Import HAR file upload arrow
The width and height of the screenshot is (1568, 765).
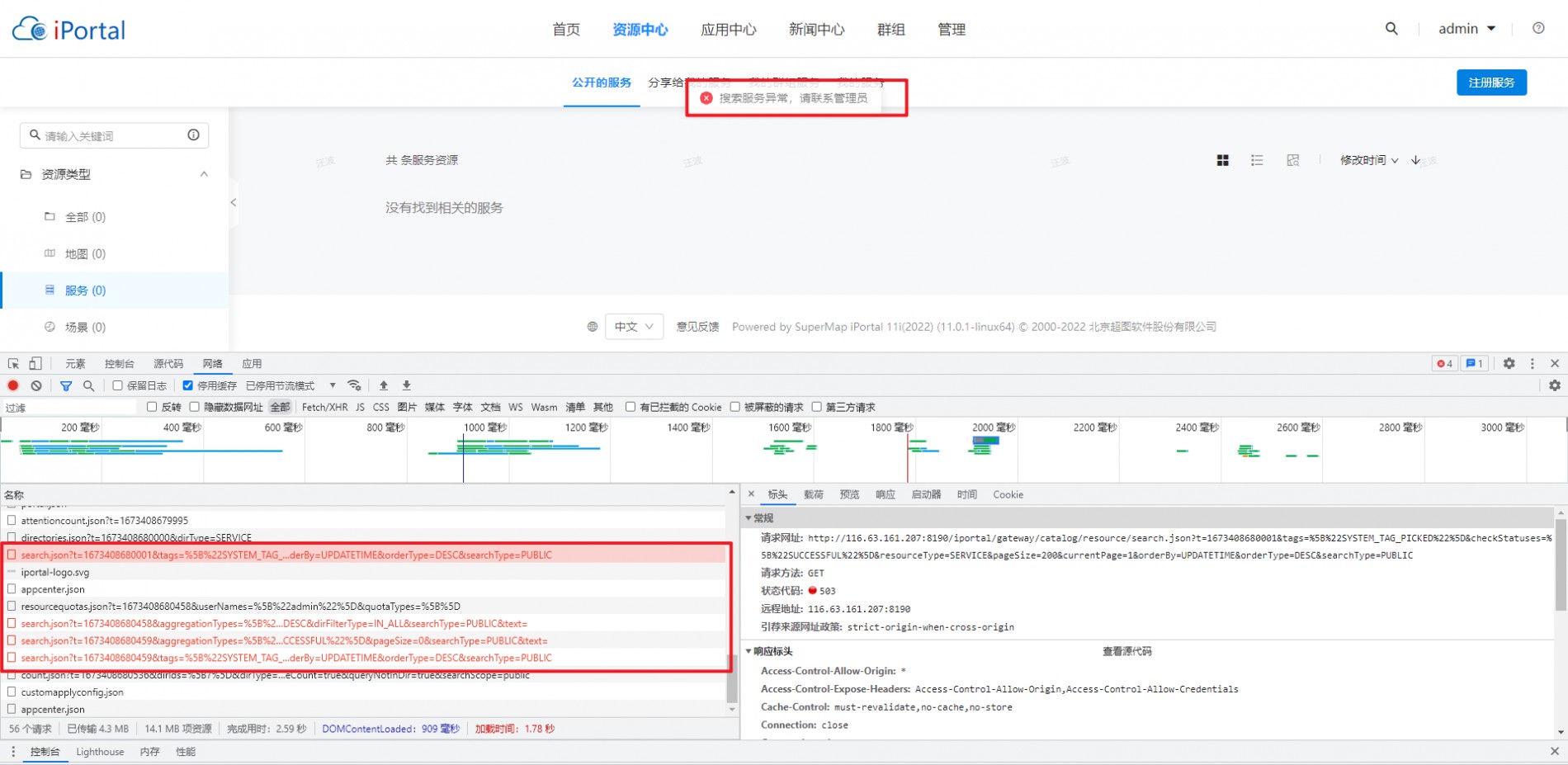pyautogui.click(x=384, y=385)
